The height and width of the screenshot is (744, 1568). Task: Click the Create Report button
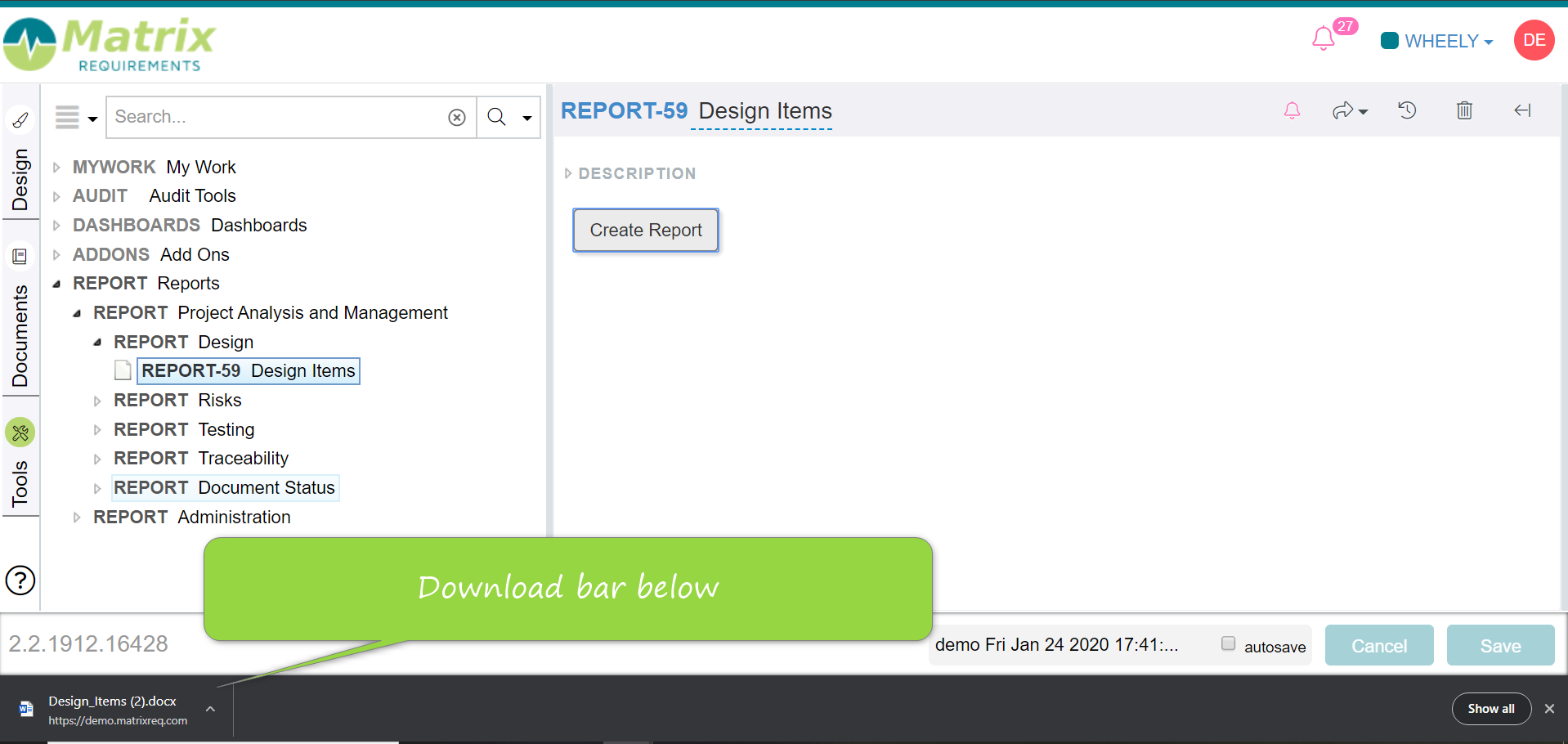coord(646,231)
